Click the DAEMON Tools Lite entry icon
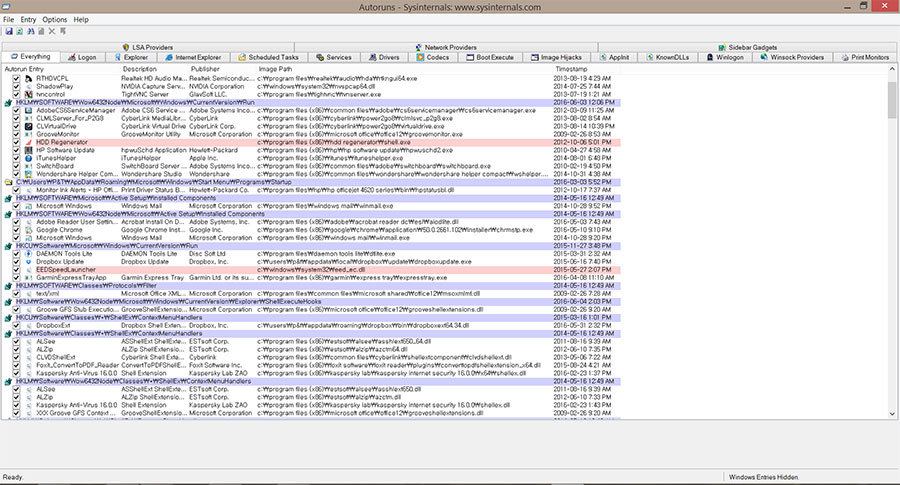The image size is (900, 485). click(x=28, y=254)
